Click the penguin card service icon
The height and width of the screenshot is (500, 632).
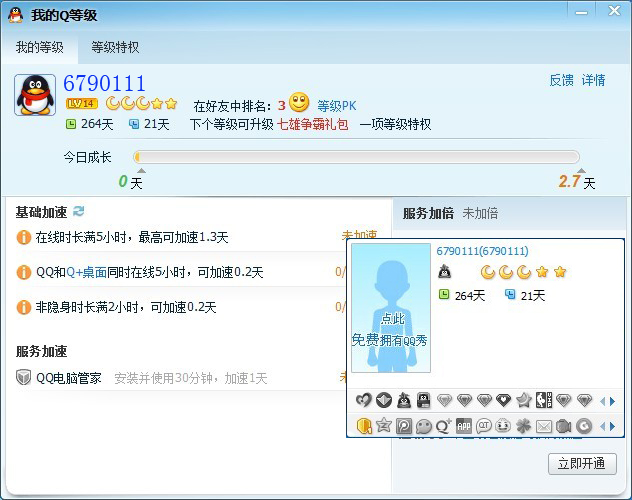point(424,400)
